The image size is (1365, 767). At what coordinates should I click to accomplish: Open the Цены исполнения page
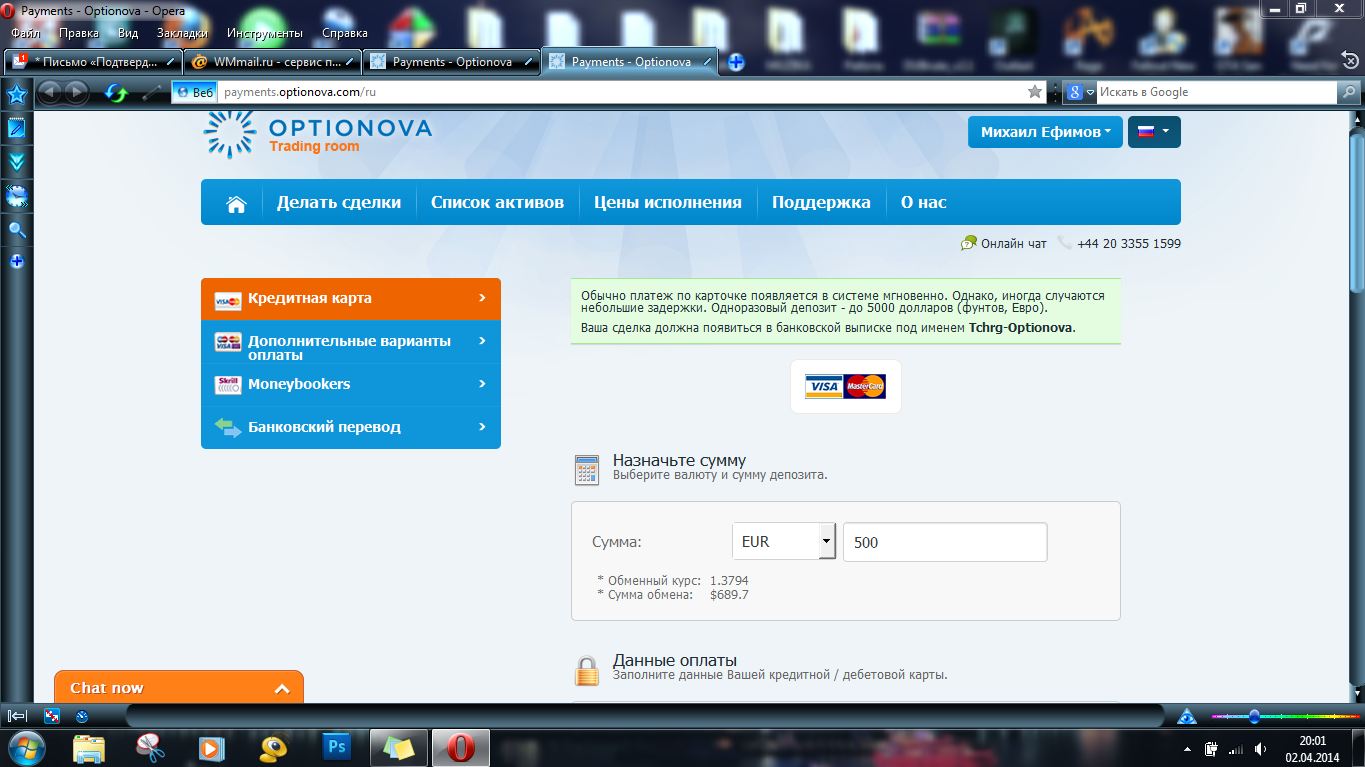click(x=668, y=202)
